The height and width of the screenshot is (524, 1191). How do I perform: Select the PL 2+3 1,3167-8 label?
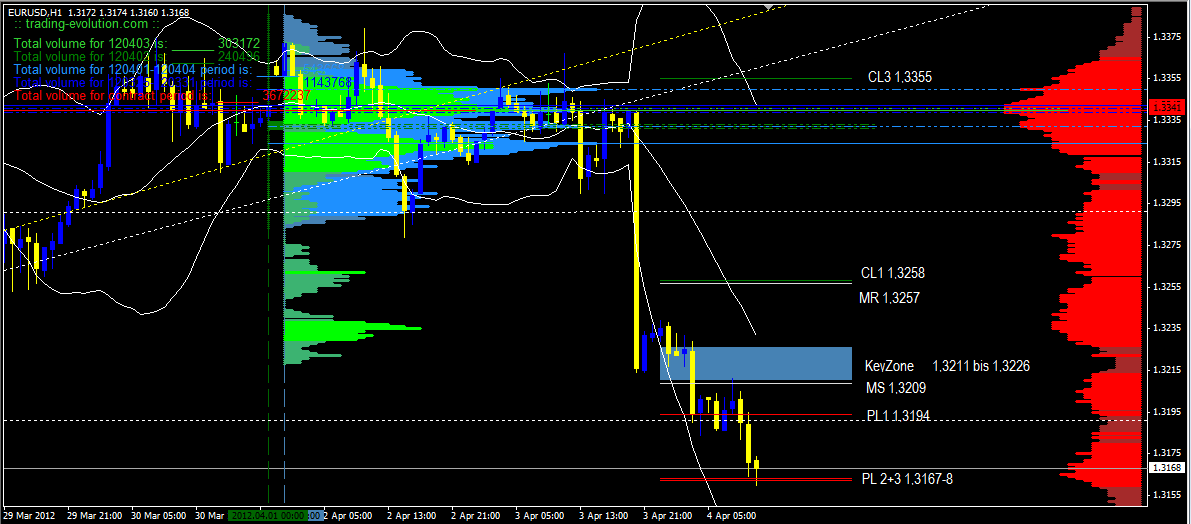(x=908, y=479)
